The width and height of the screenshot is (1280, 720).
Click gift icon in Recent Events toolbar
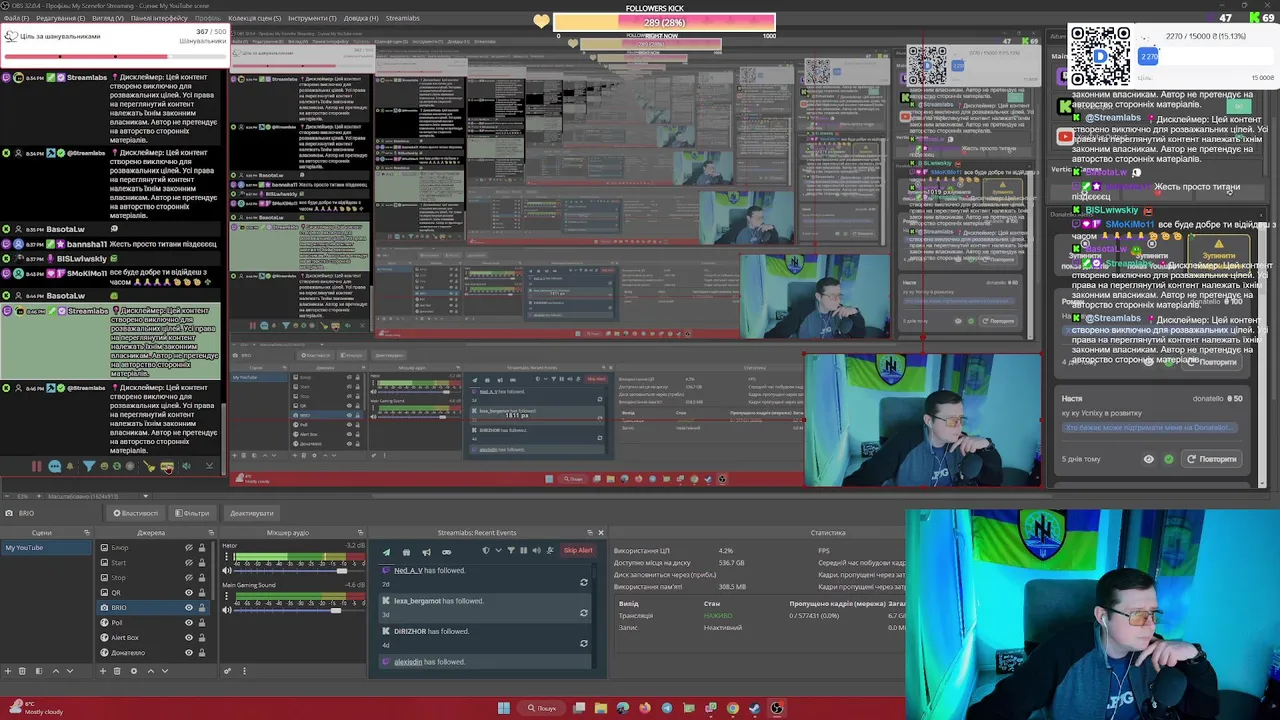coord(406,552)
